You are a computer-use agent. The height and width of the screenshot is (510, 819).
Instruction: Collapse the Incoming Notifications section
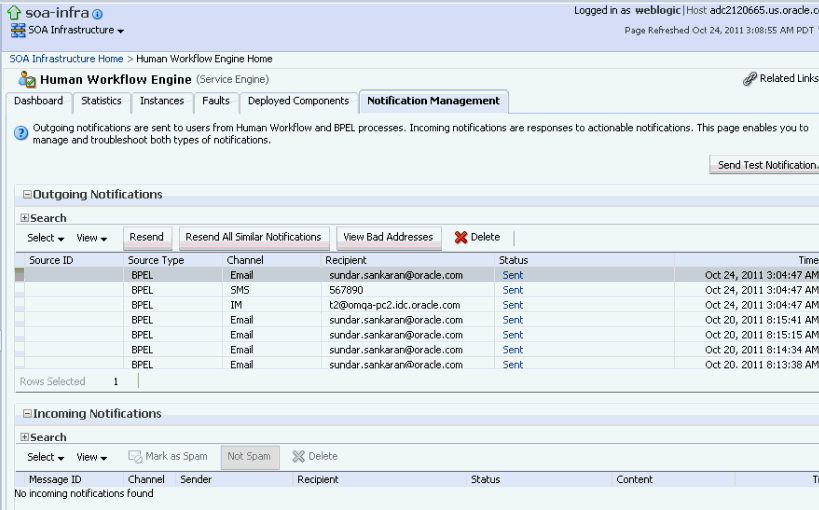pos(27,413)
